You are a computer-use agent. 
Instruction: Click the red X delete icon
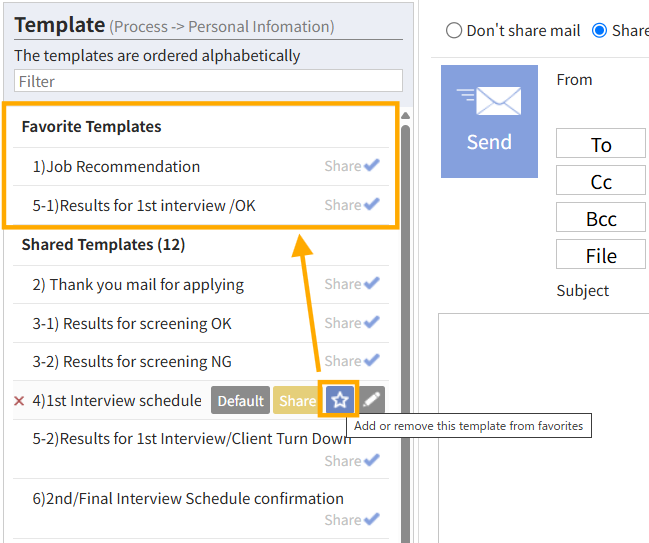[x=19, y=401]
